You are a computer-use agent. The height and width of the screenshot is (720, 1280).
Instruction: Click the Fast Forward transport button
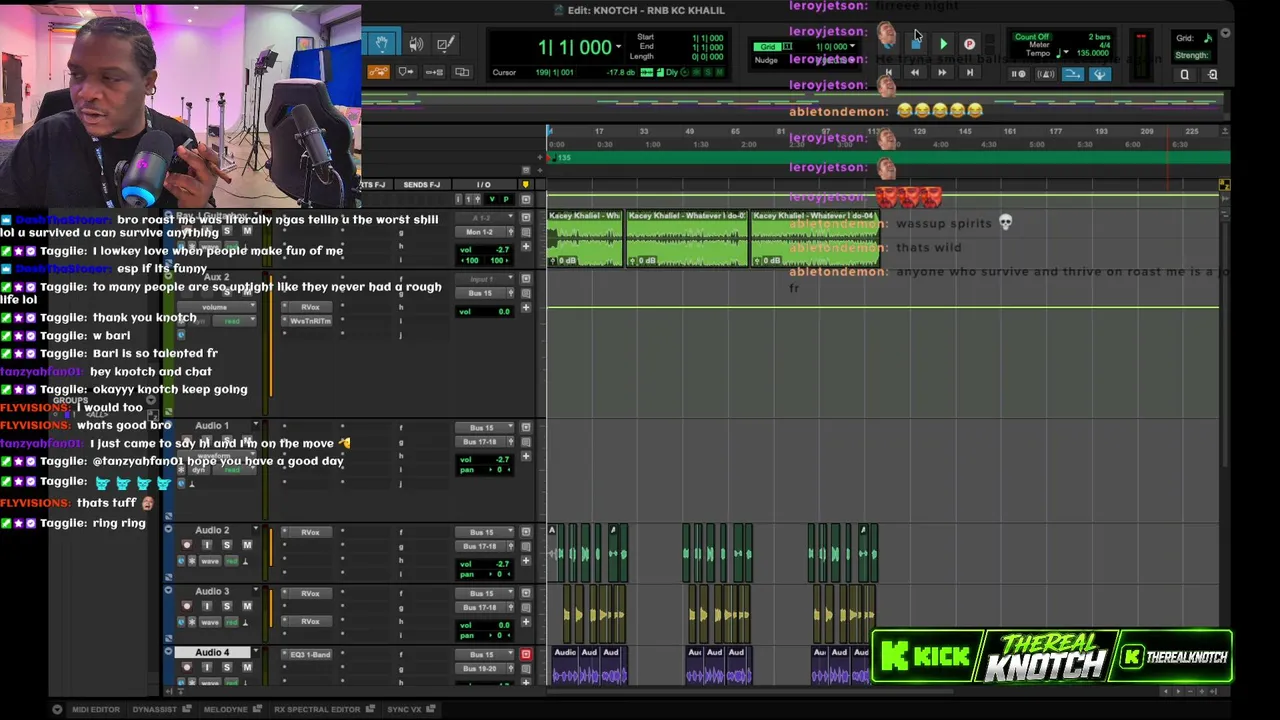tap(941, 73)
